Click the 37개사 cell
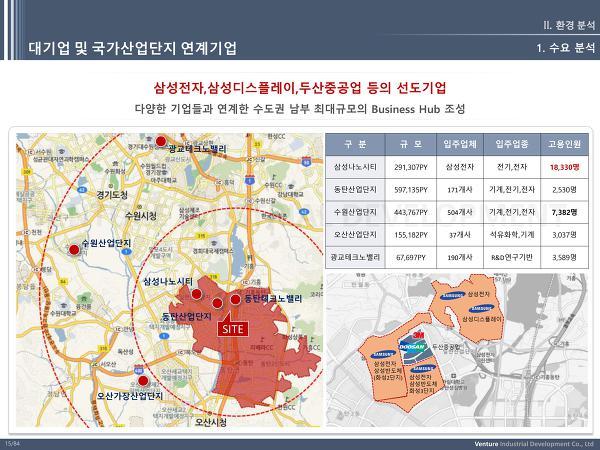 point(460,235)
